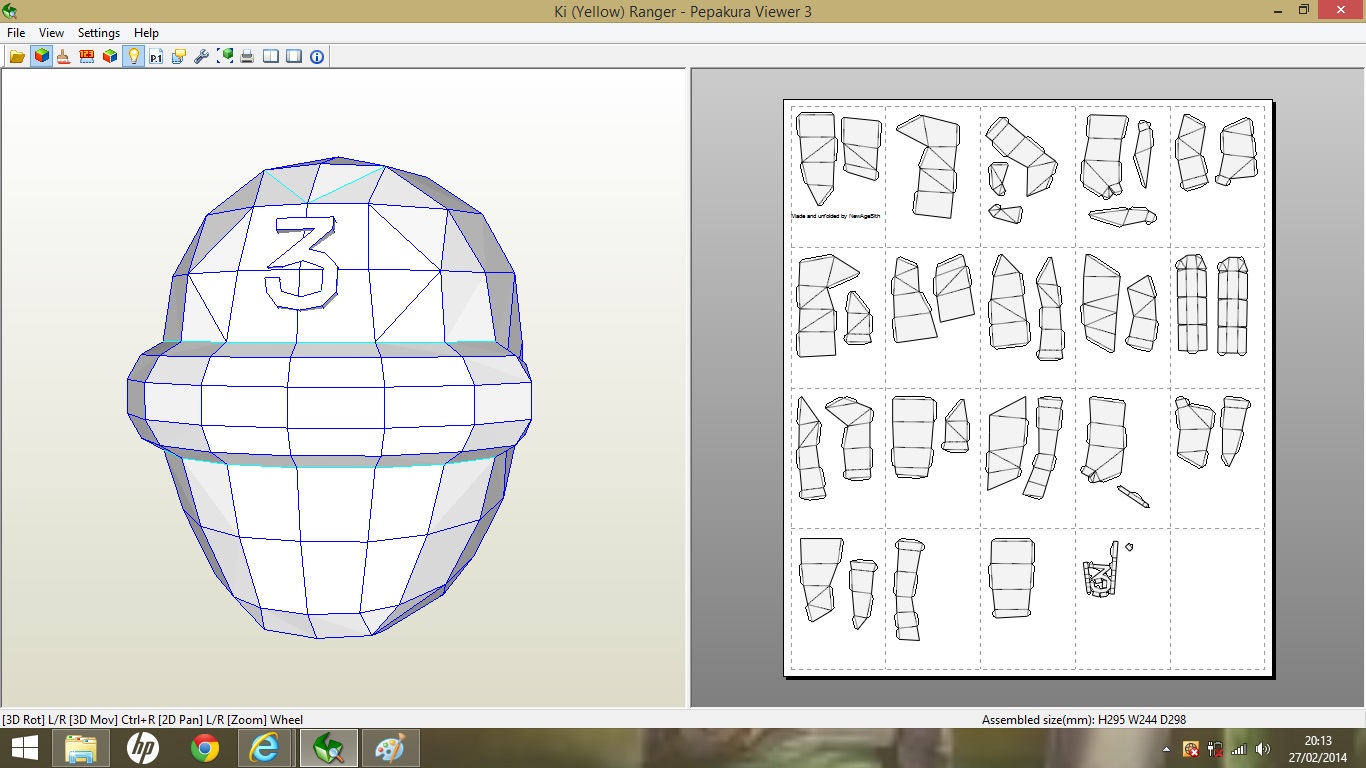Click the yellow speech bubble notes icon

tap(179, 57)
